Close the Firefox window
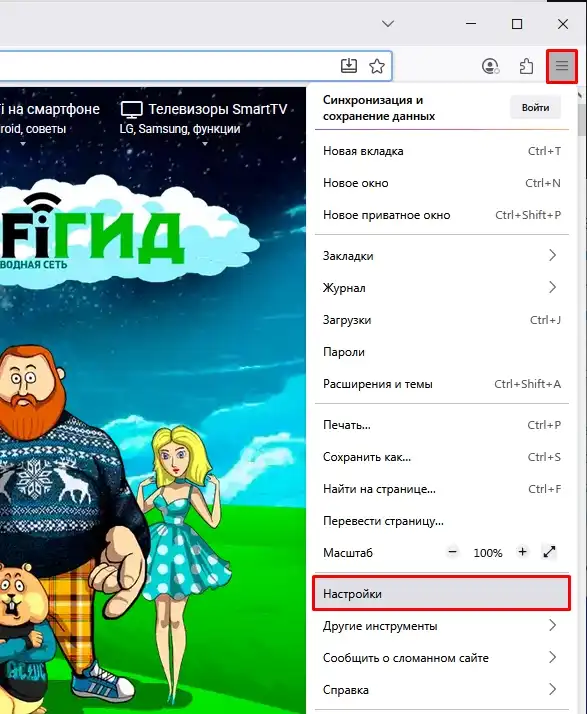This screenshot has width=587, height=714. (x=563, y=23)
